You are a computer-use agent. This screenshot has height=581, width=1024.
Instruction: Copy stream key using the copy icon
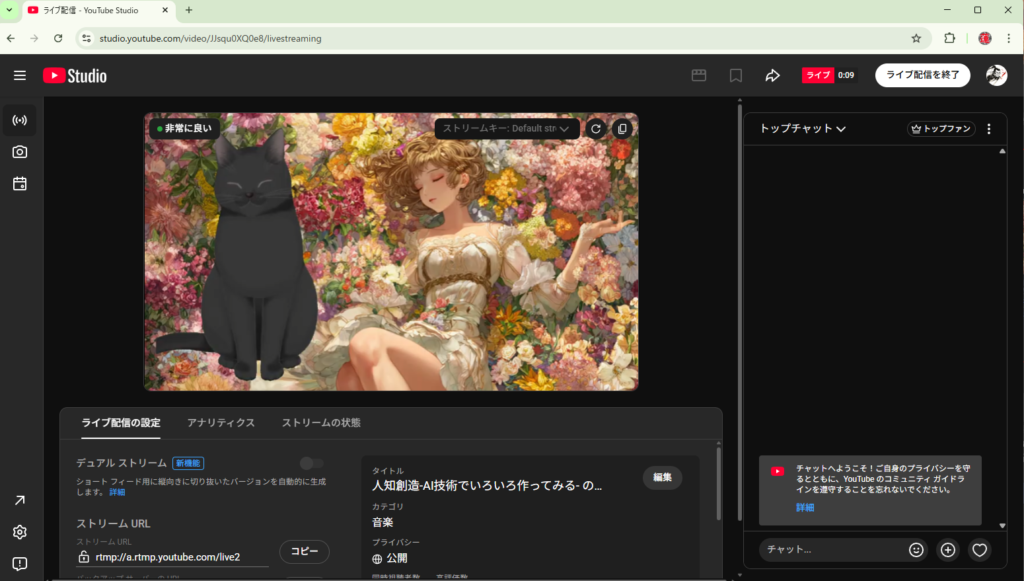pos(622,128)
